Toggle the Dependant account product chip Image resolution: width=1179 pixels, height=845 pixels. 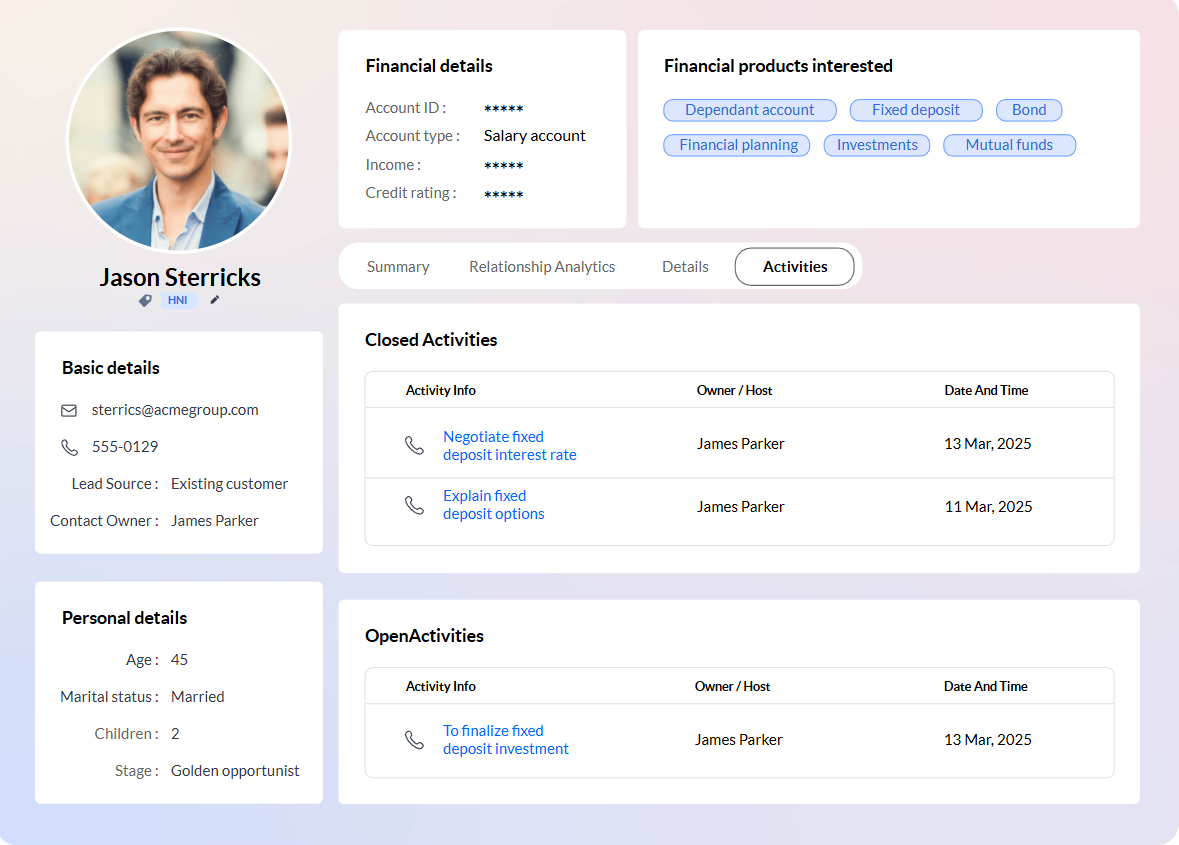point(749,110)
